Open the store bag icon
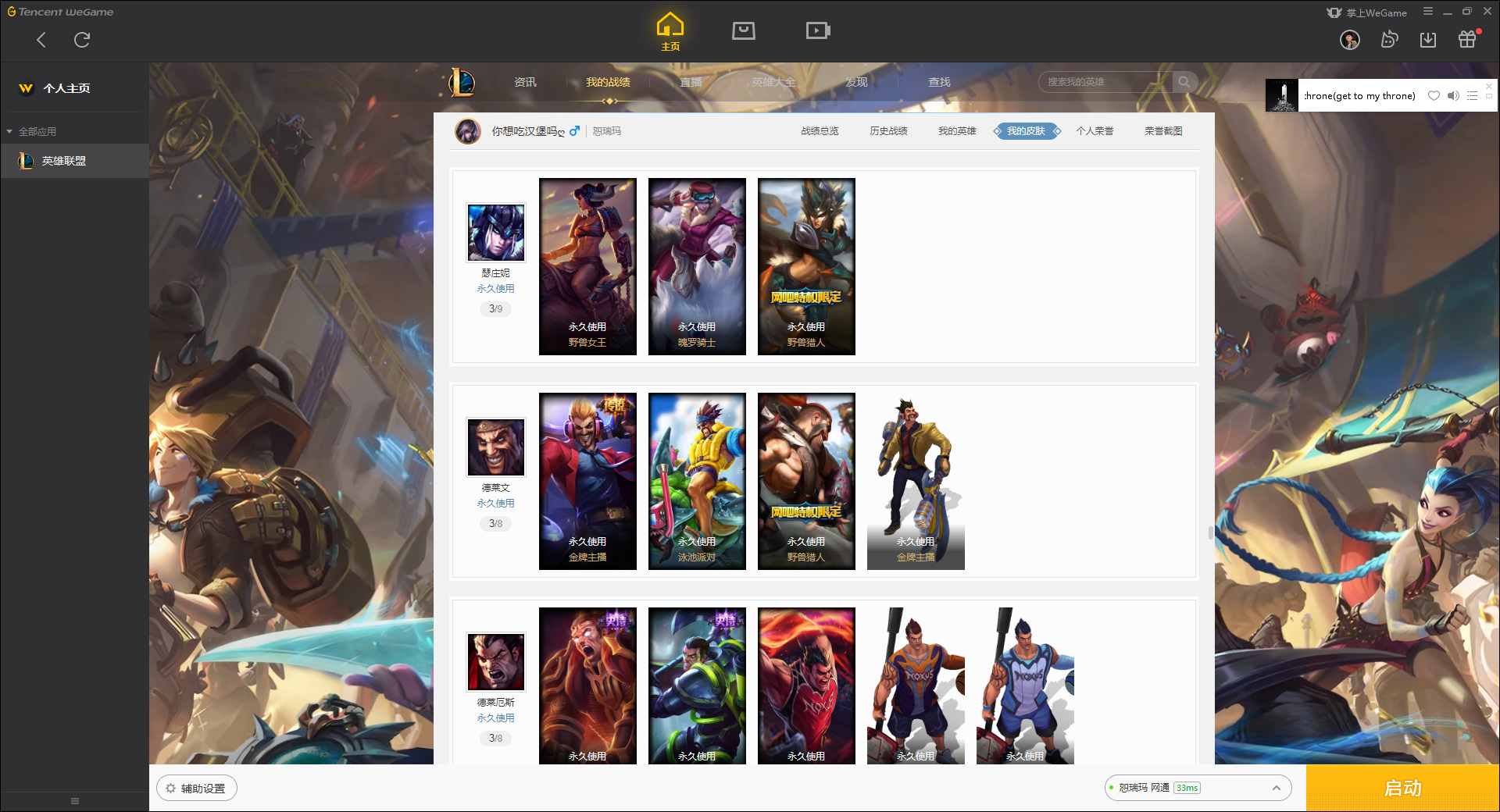 (744, 30)
